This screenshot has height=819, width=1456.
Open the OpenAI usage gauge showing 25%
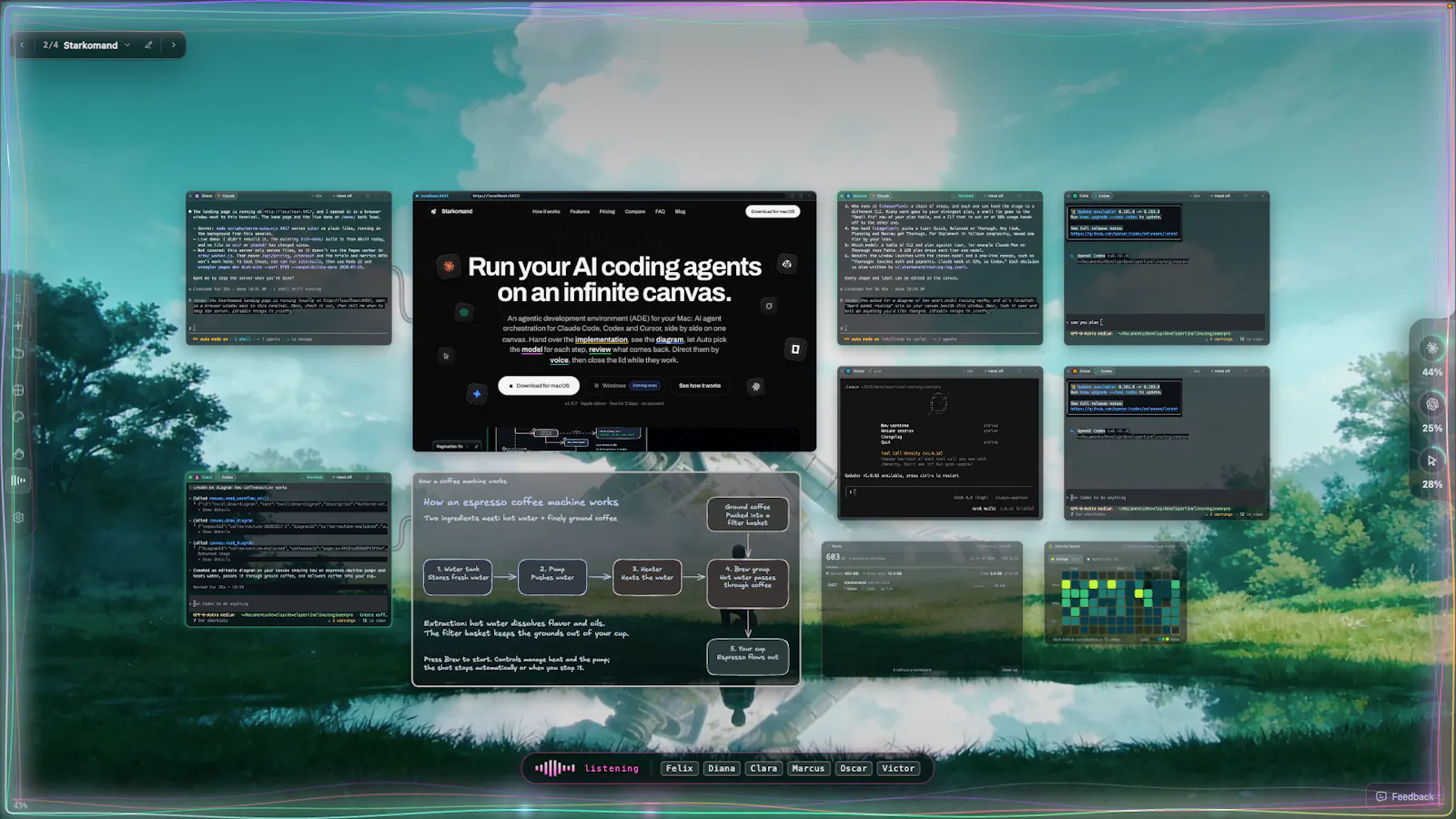[1432, 404]
